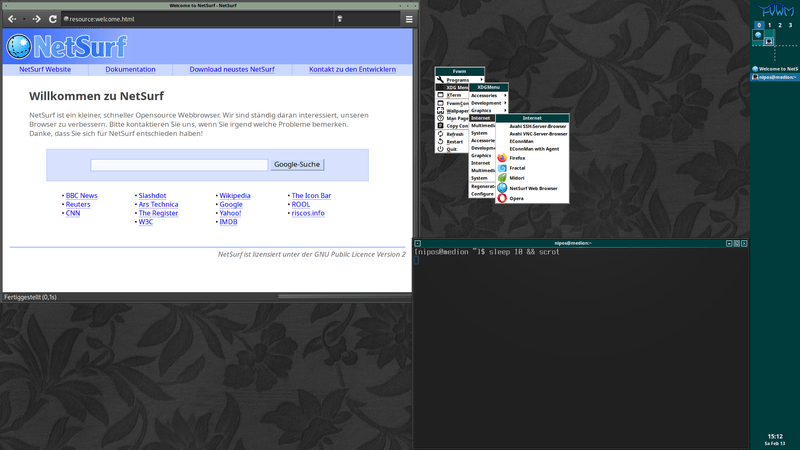Image resolution: width=800 pixels, height=450 pixels.
Task: Focus the Google search text field
Action: coord(179,165)
